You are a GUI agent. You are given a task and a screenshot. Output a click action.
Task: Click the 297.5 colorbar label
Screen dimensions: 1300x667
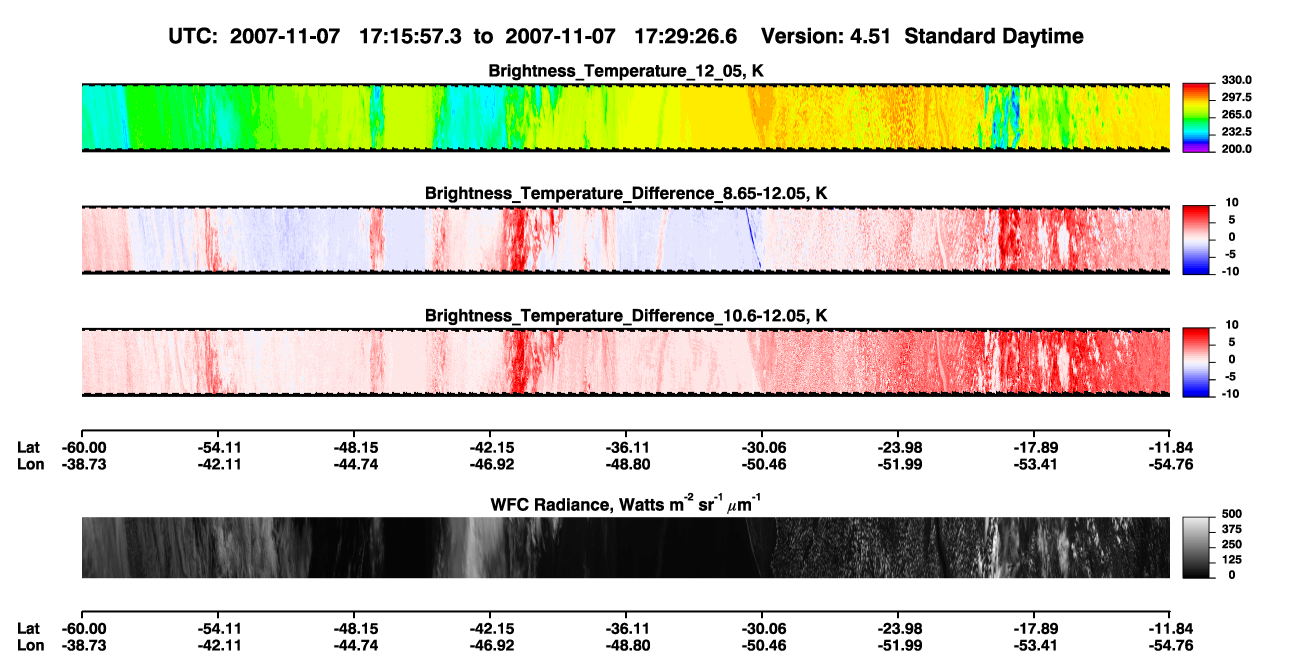pos(1236,97)
